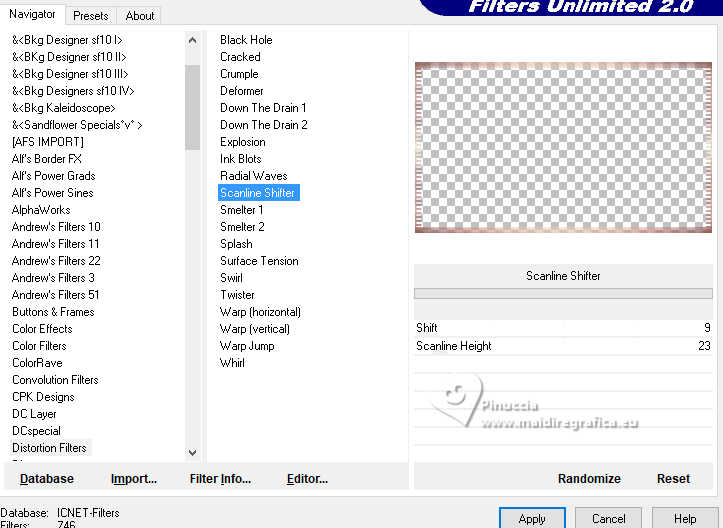This screenshot has width=723, height=528.
Task: Click the category list scrollbar thumb
Action: [192, 107]
